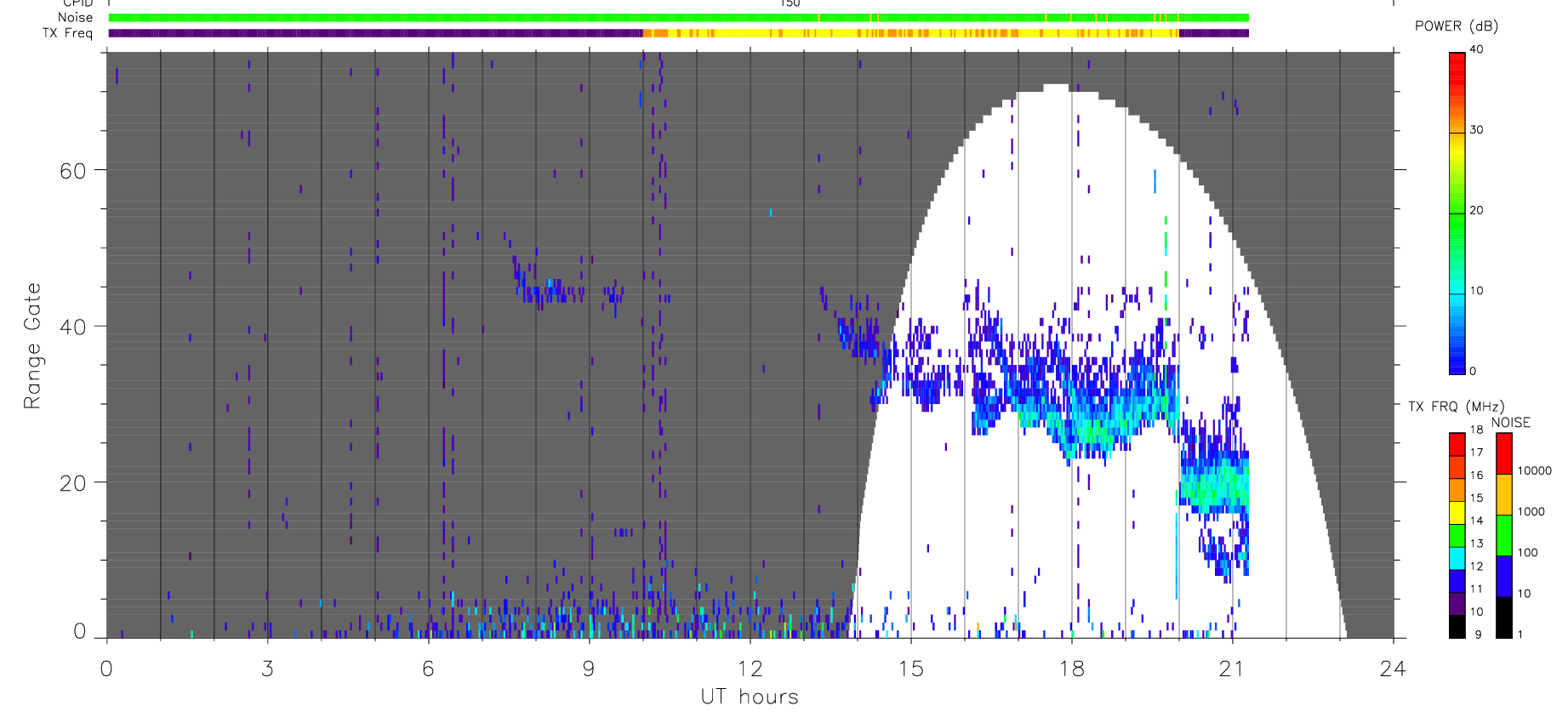Select the 40 tick on the power scale

pos(1476,49)
